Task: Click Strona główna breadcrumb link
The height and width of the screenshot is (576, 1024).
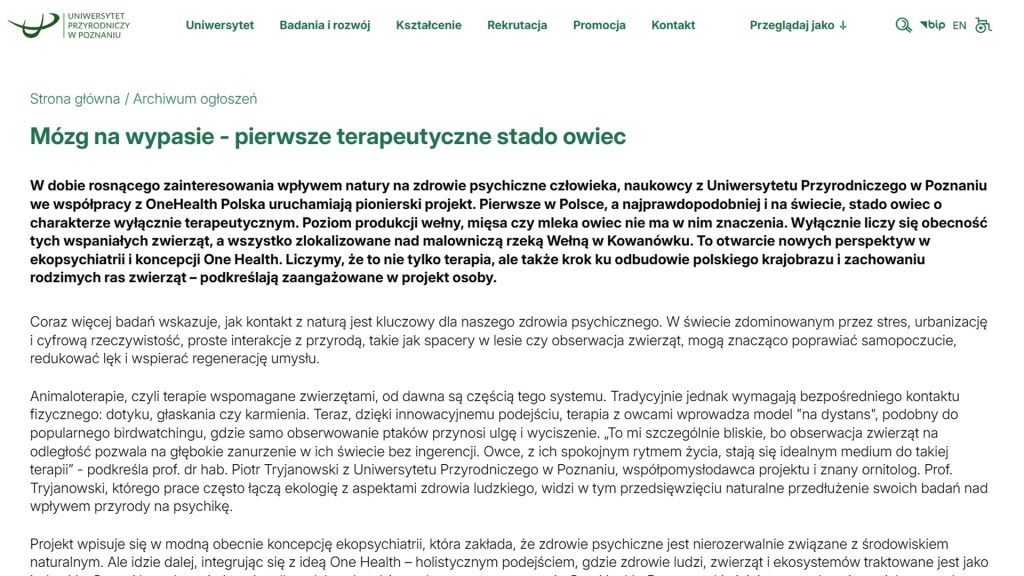Action: click(74, 99)
